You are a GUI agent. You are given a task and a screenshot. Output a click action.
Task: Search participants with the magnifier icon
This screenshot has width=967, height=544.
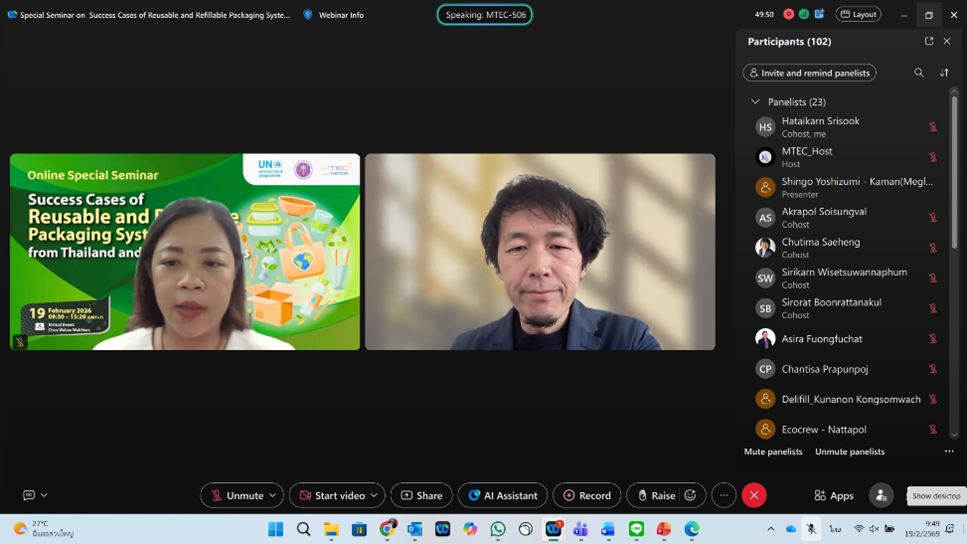pyautogui.click(x=919, y=73)
